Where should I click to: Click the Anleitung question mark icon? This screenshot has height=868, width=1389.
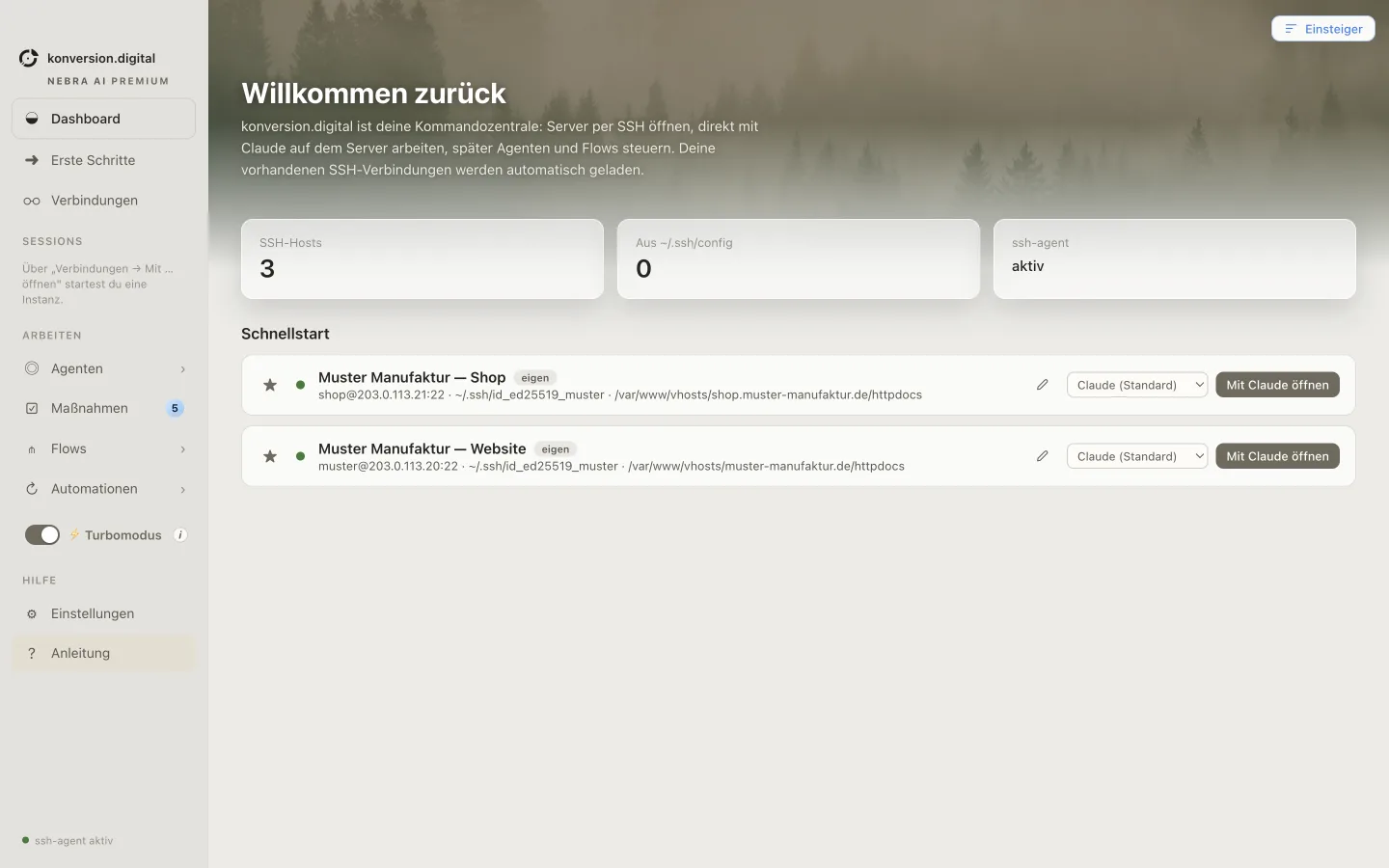tap(32, 653)
